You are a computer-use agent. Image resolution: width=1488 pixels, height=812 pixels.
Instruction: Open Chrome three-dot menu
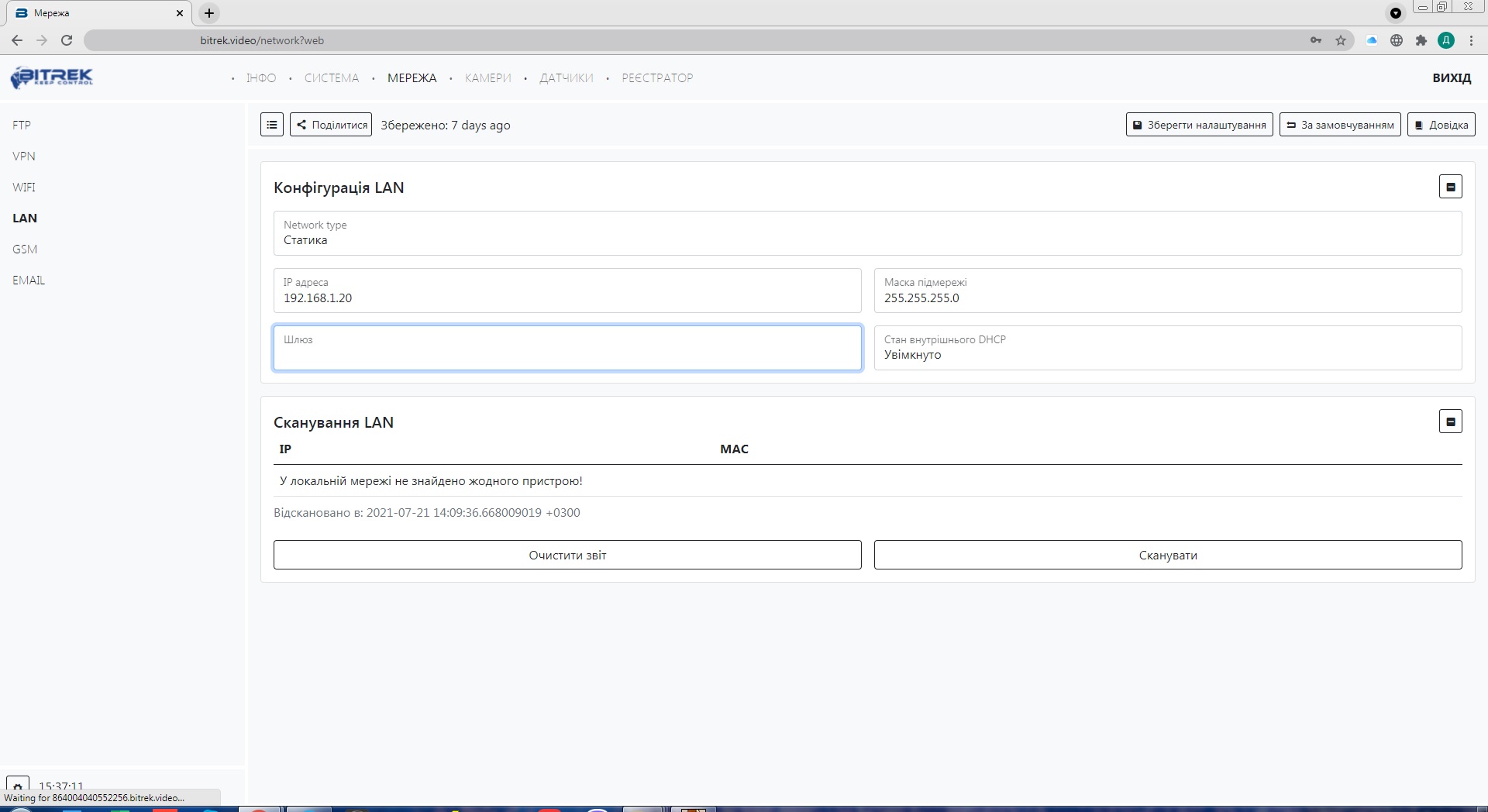tap(1471, 40)
